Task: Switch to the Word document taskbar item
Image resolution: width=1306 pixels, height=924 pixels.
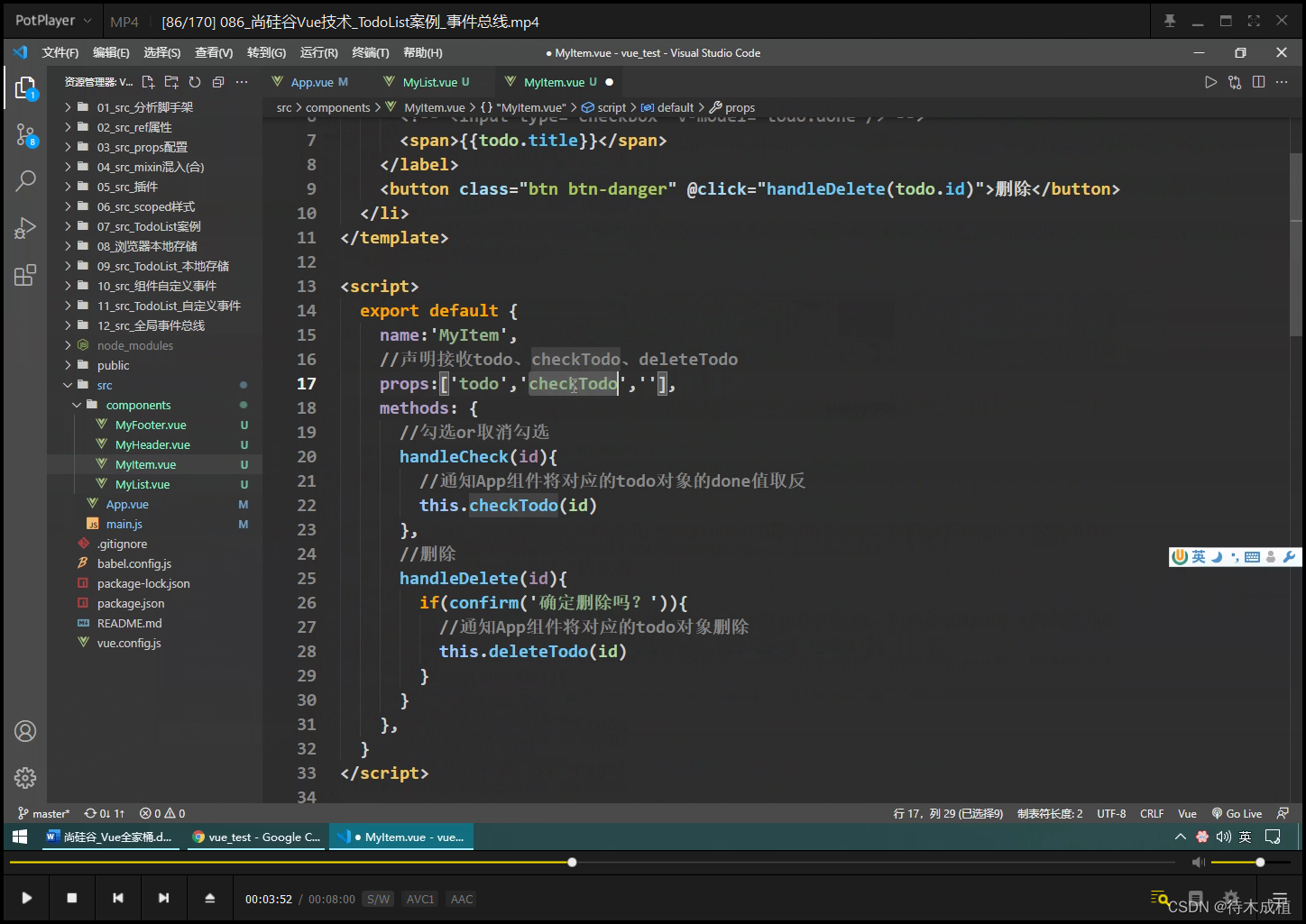Action: point(109,837)
